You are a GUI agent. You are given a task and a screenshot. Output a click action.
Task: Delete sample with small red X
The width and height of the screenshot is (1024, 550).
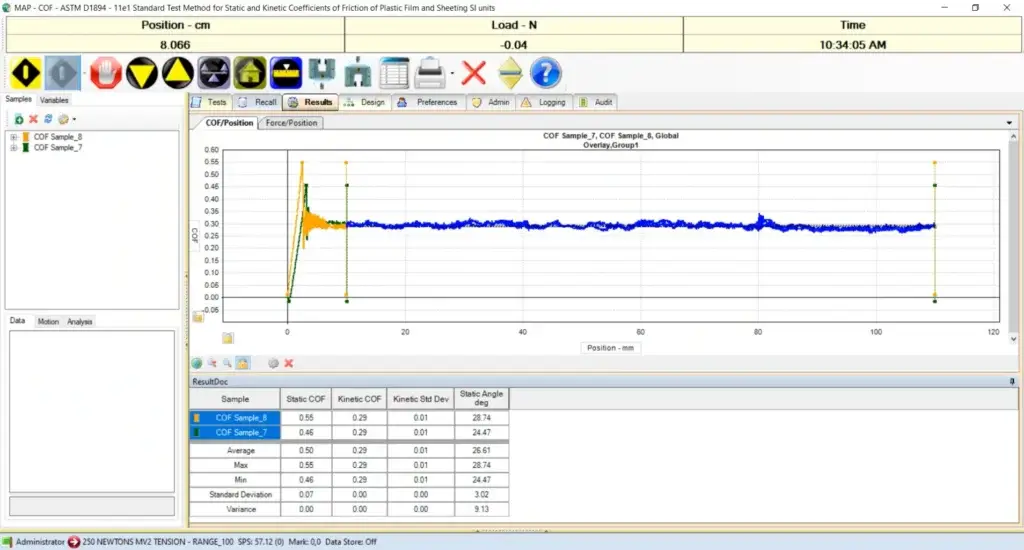(33, 119)
